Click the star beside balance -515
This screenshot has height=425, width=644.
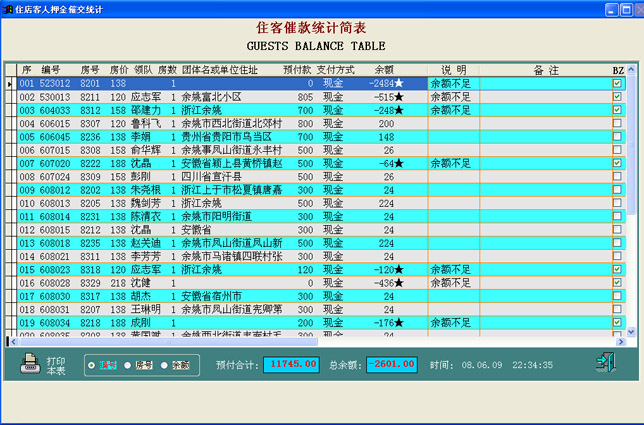[x=399, y=97]
